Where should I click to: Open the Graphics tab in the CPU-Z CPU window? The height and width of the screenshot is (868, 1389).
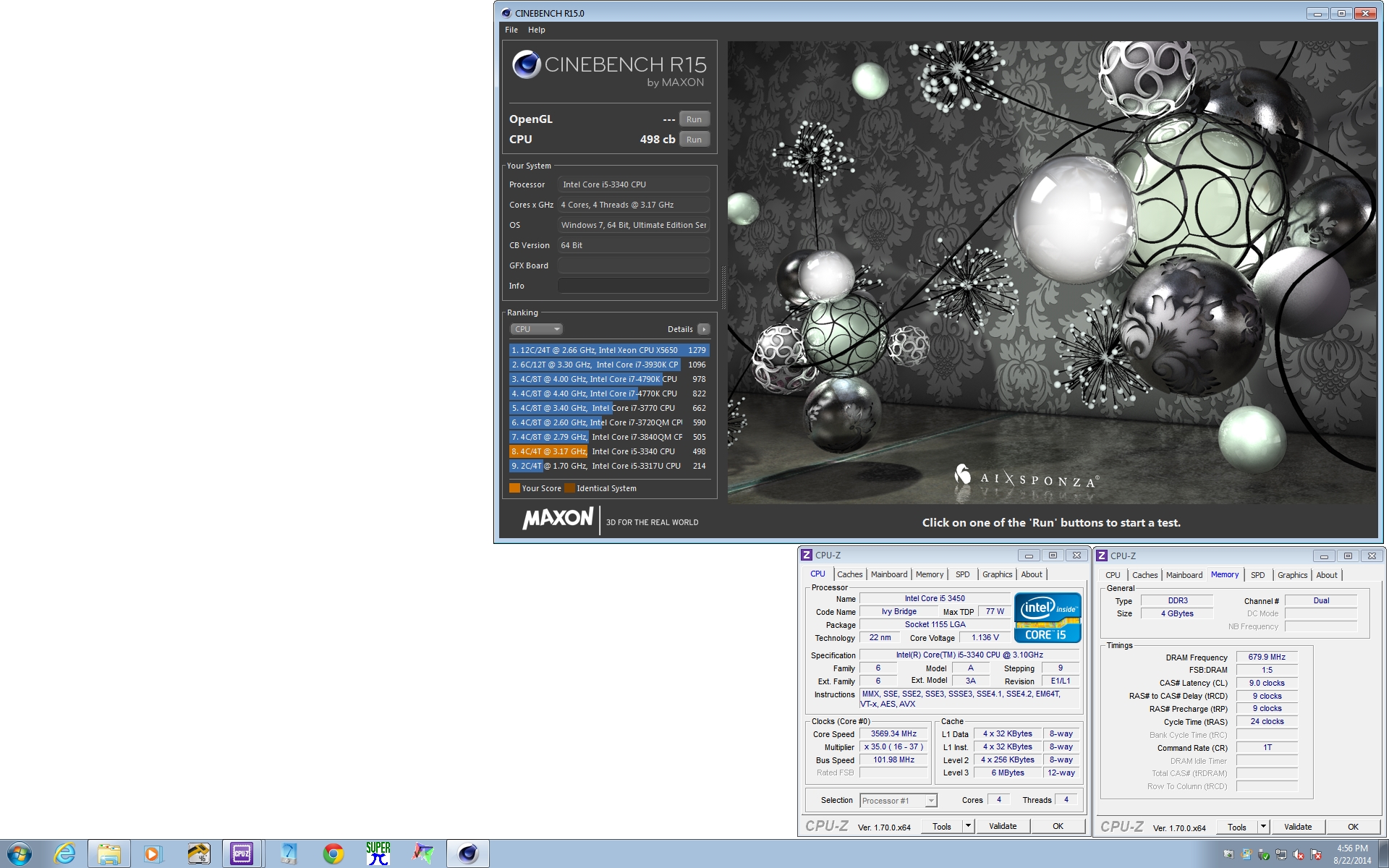997,574
